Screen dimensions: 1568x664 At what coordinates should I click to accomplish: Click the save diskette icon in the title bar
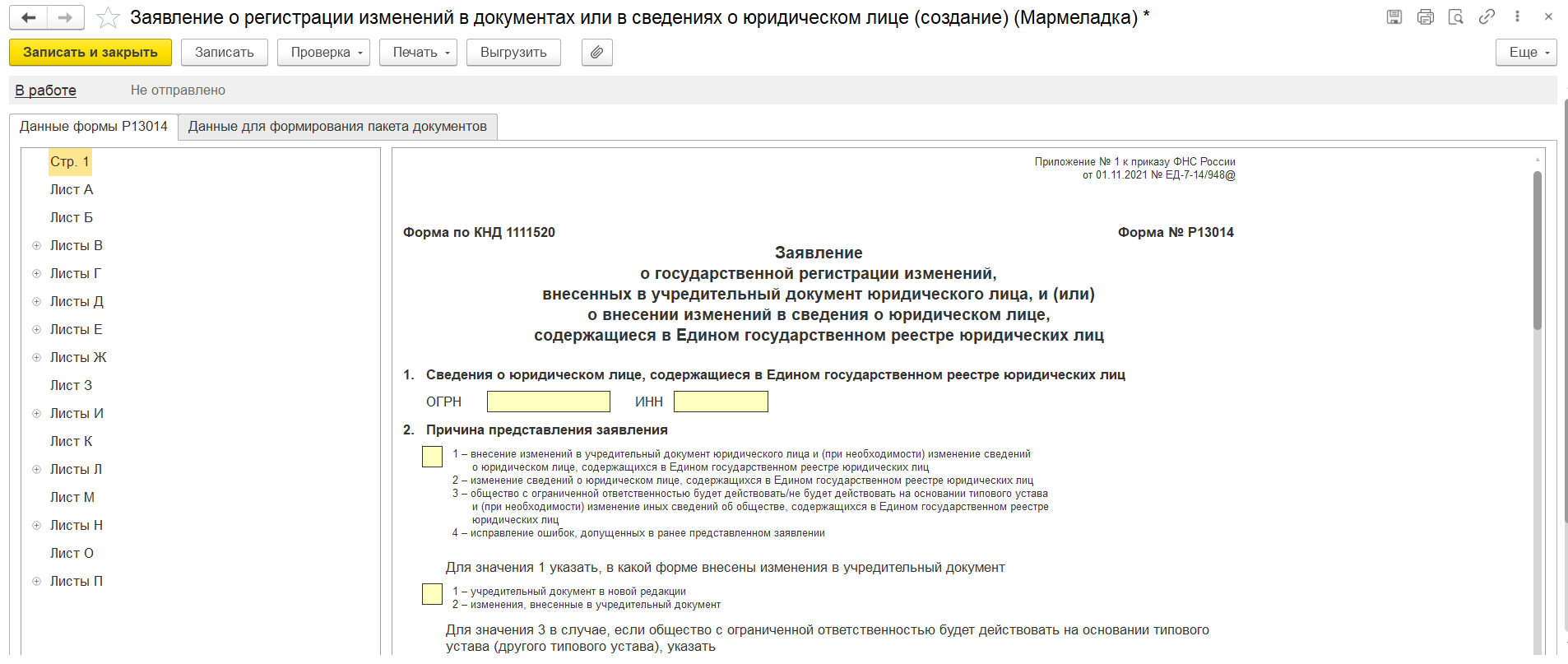click(x=1394, y=16)
